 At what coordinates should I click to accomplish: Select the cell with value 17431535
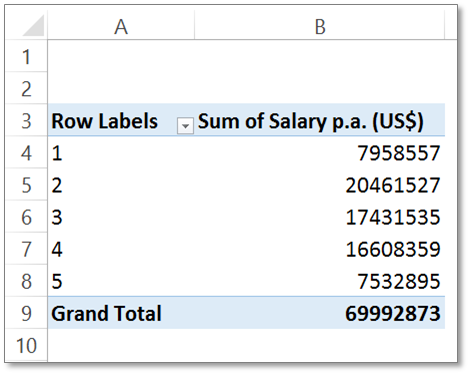click(320, 217)
